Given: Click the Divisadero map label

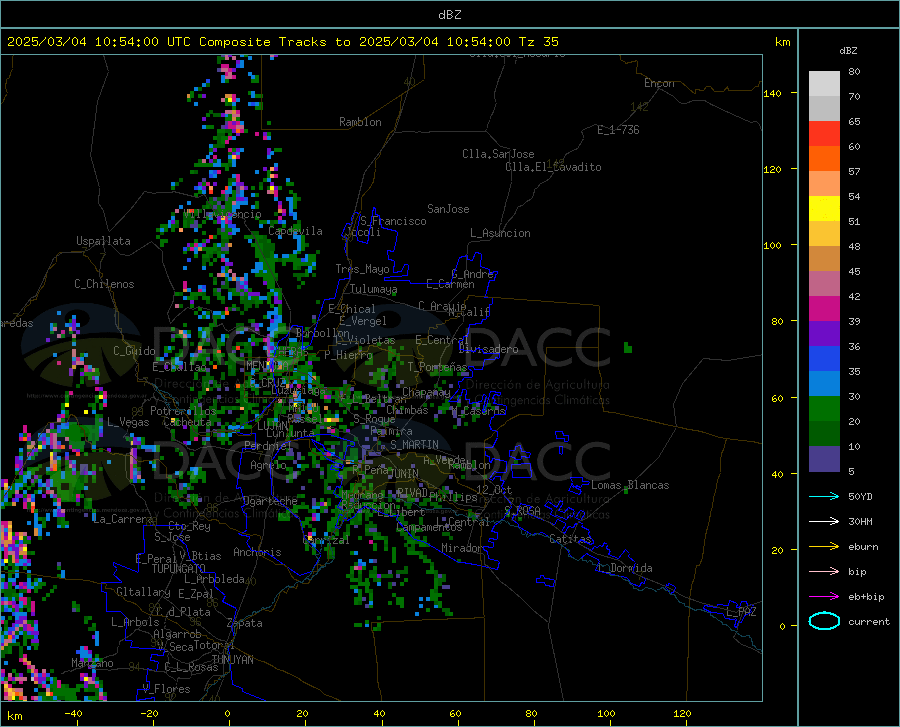Looking at the screenshot, I should click(x=488, y=349).
